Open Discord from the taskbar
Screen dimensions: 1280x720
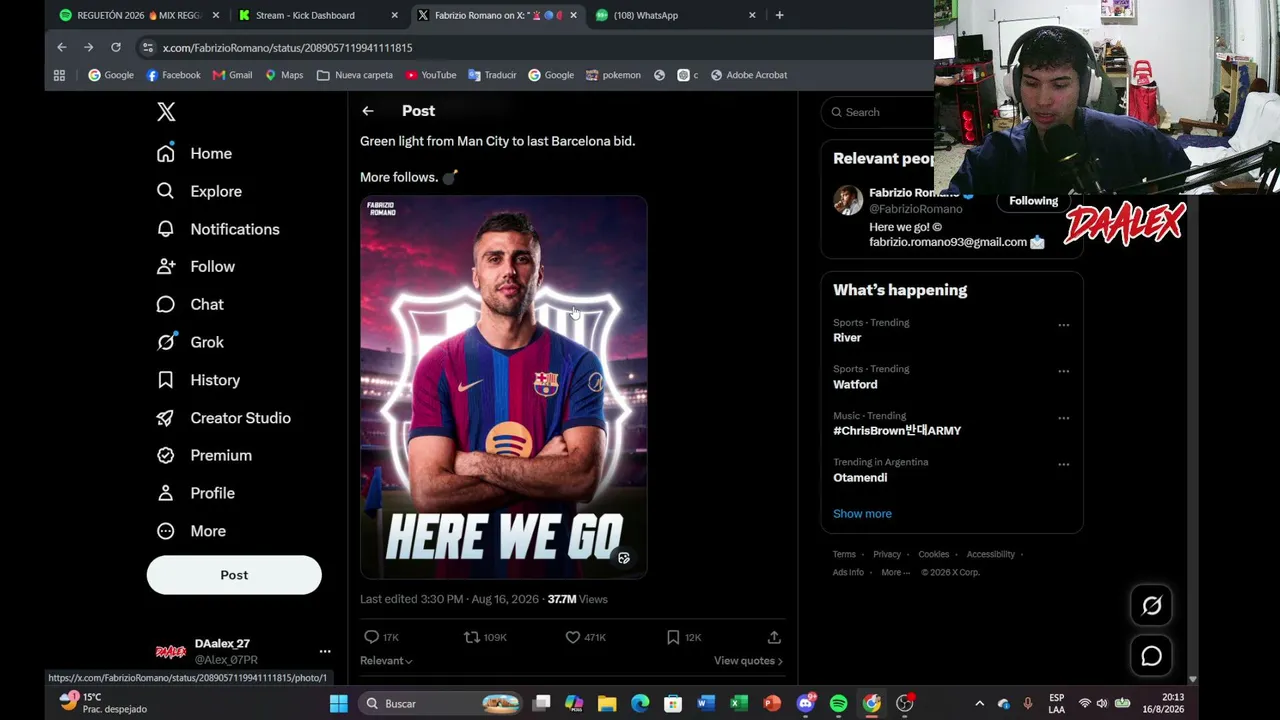(x=805, y=704)
